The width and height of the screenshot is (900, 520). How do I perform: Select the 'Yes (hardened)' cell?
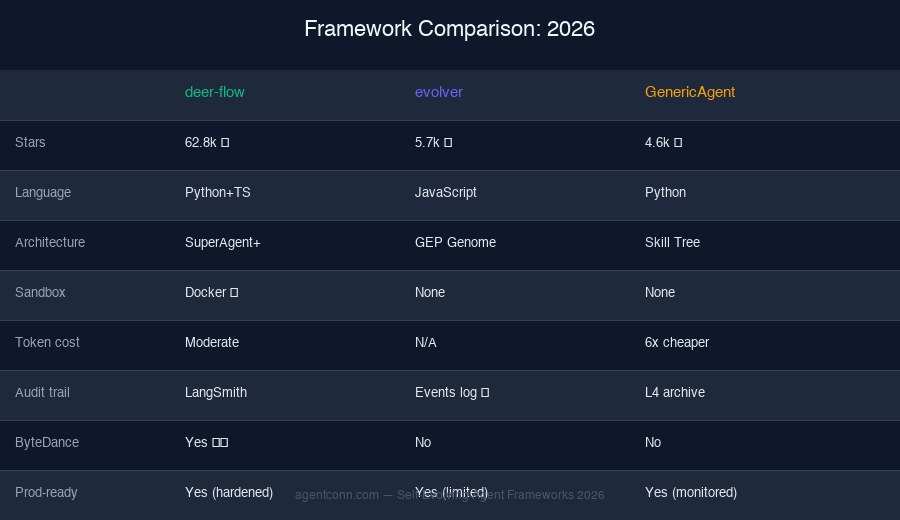coord(229,492)
